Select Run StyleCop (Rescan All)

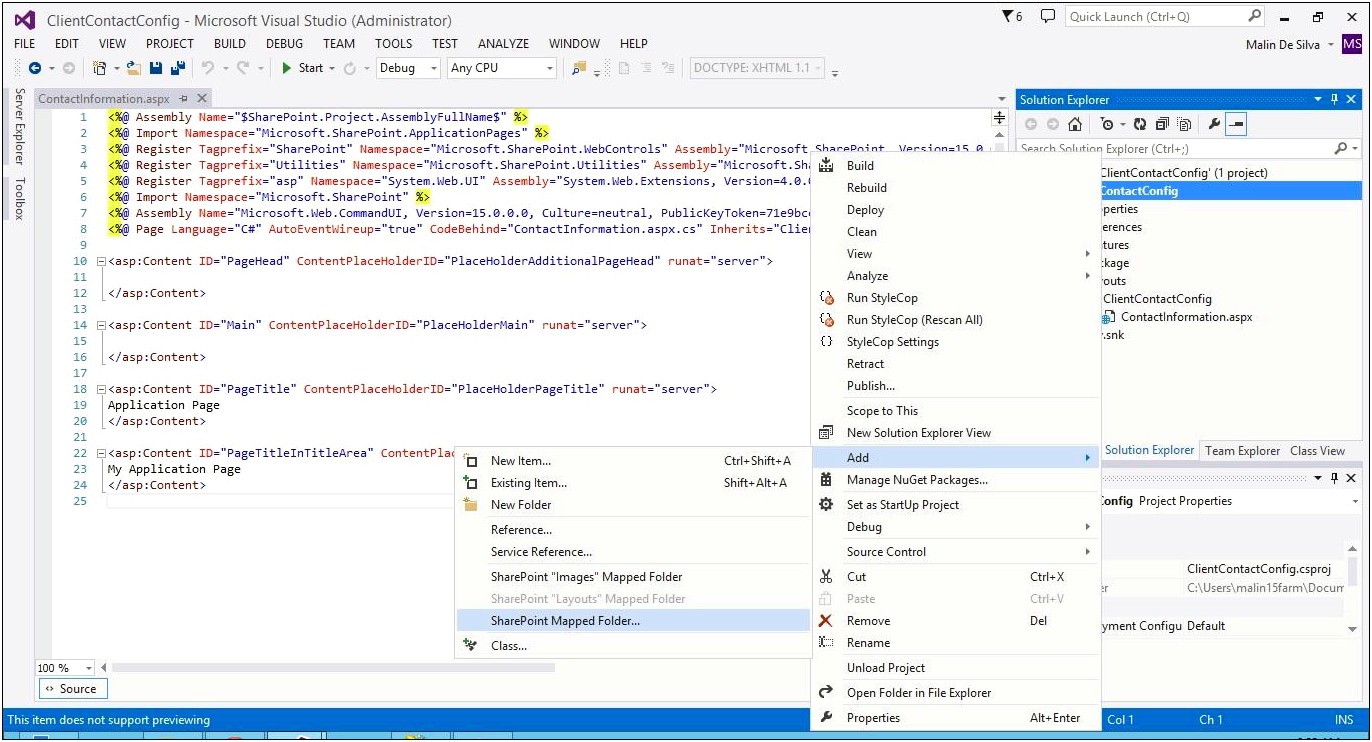click(x=955, y=320)
